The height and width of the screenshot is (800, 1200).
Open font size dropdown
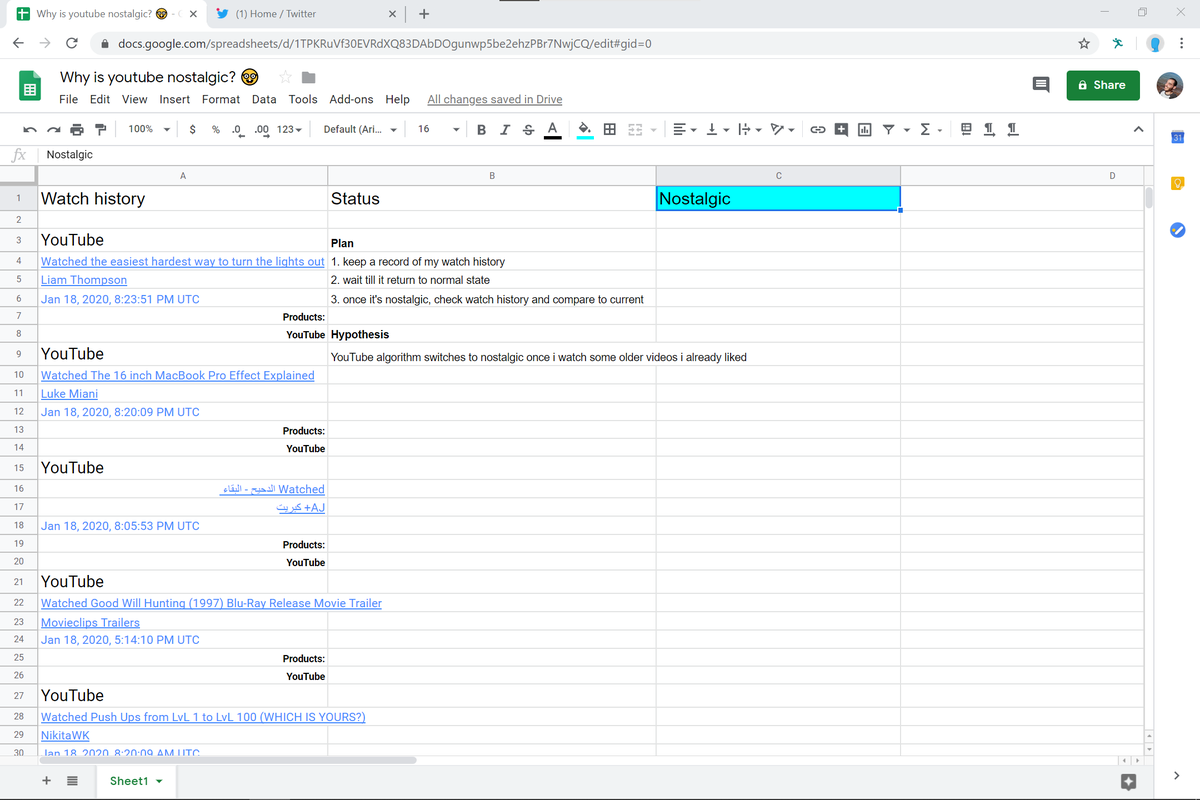438,129
